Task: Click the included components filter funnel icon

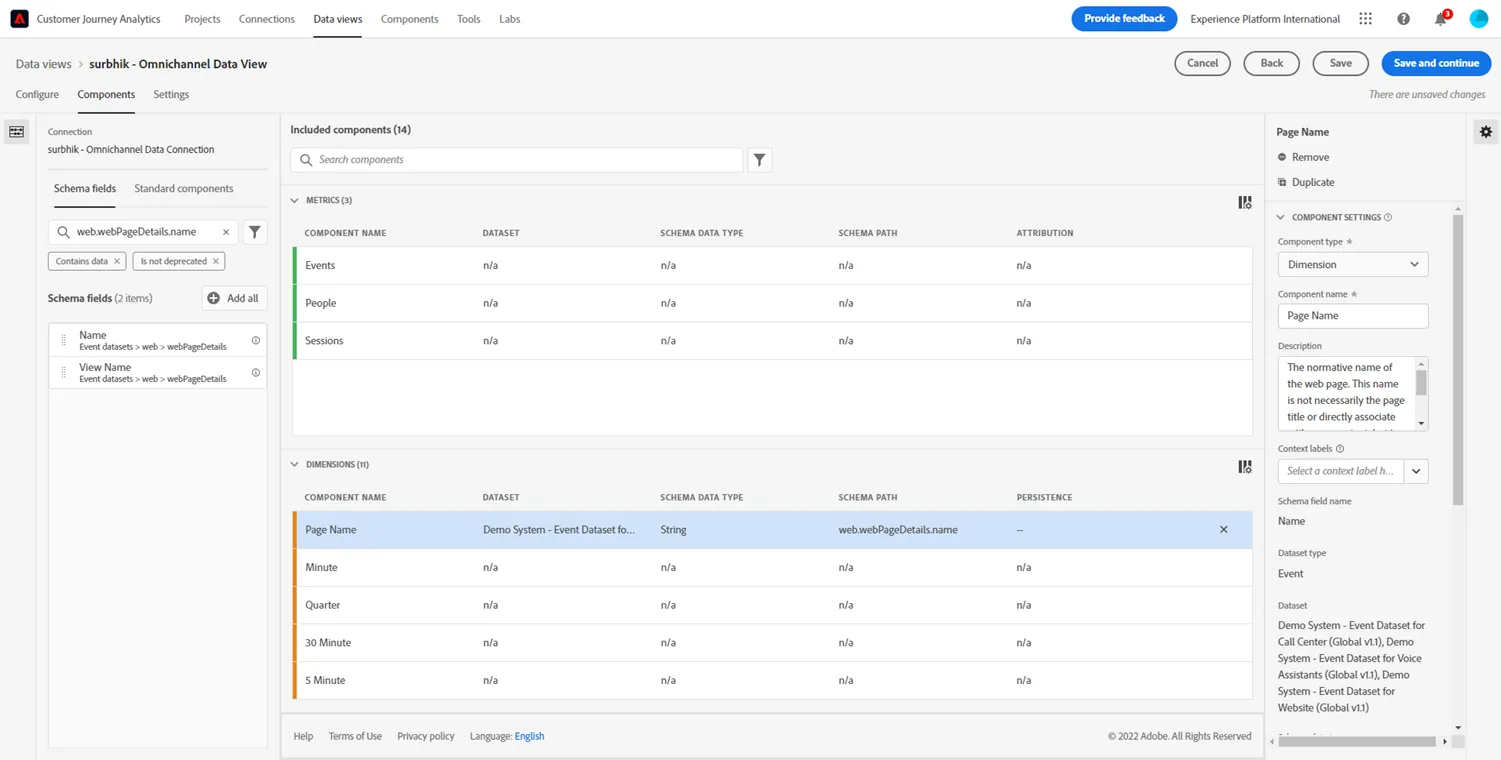Action: (x=760, y=160)
